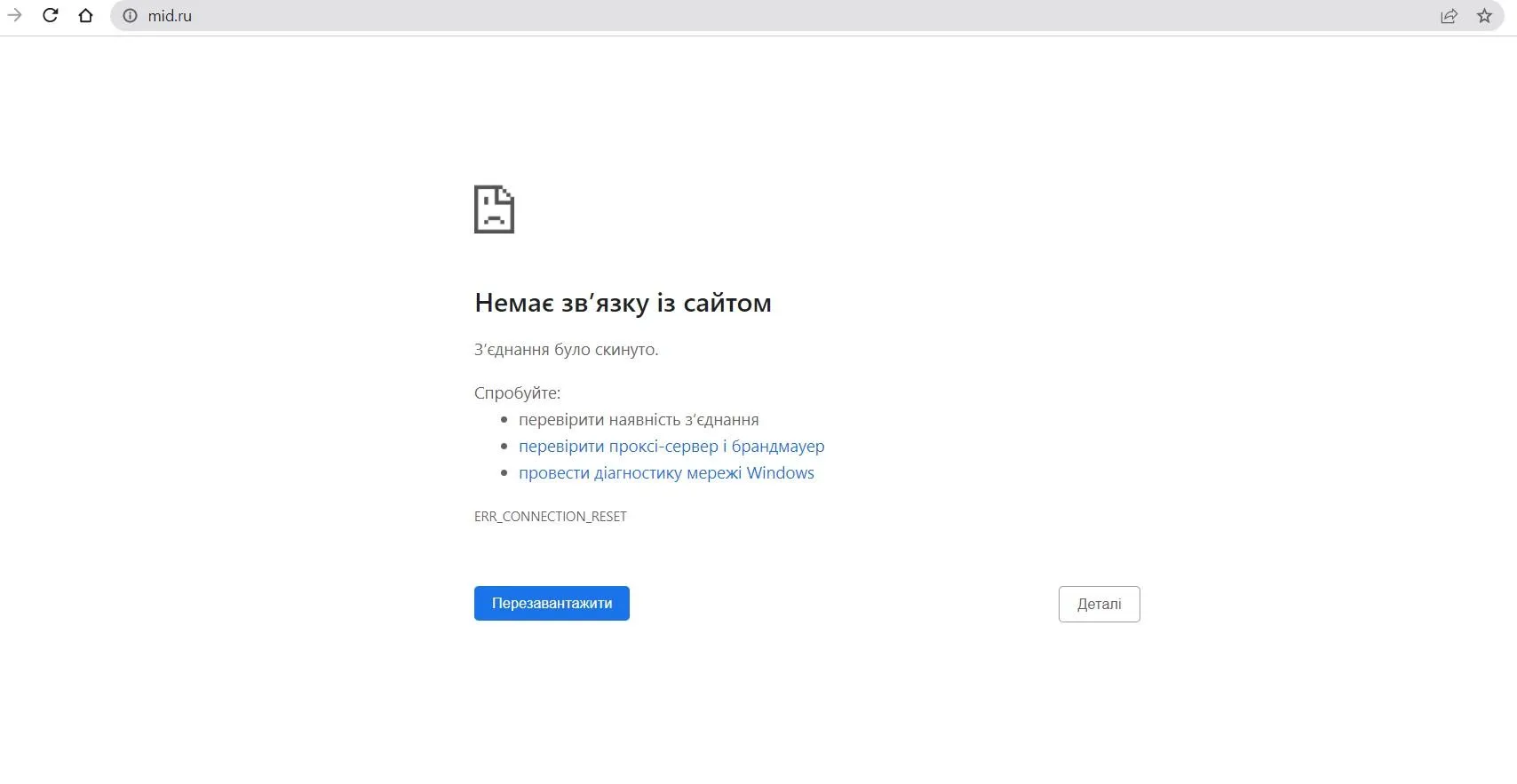This screenshot has height=784, width=1517.
Task: Click the 'Спробуйте:' label
Action: pos(517,393)
